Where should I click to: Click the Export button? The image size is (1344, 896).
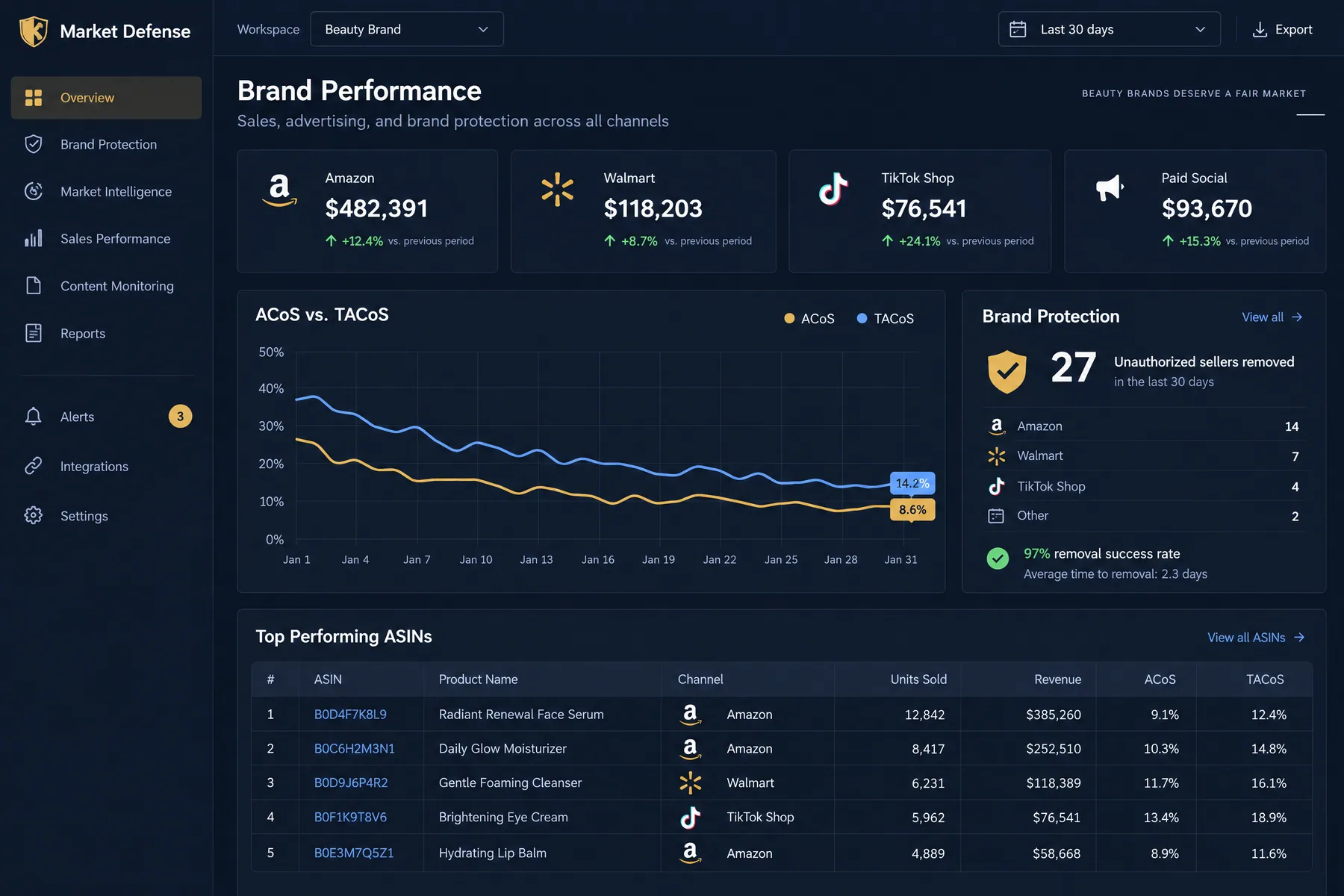pos(1282,29)
